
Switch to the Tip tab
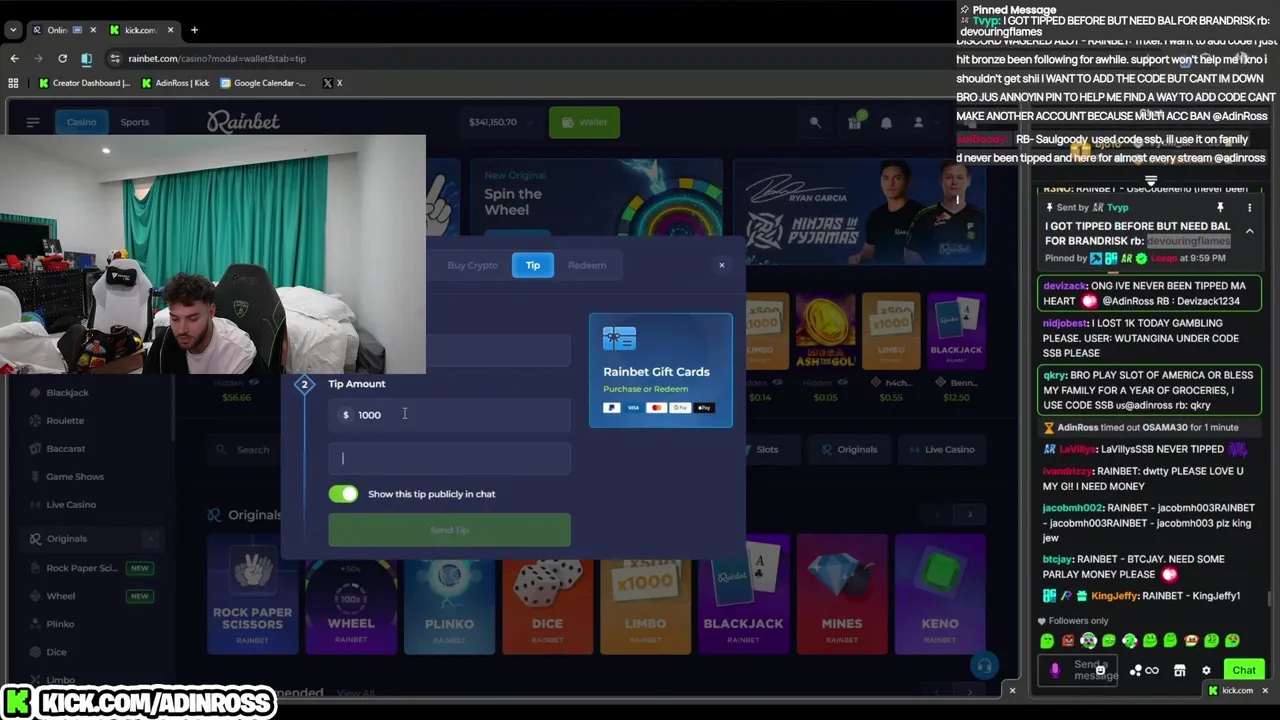coord(533,265)
